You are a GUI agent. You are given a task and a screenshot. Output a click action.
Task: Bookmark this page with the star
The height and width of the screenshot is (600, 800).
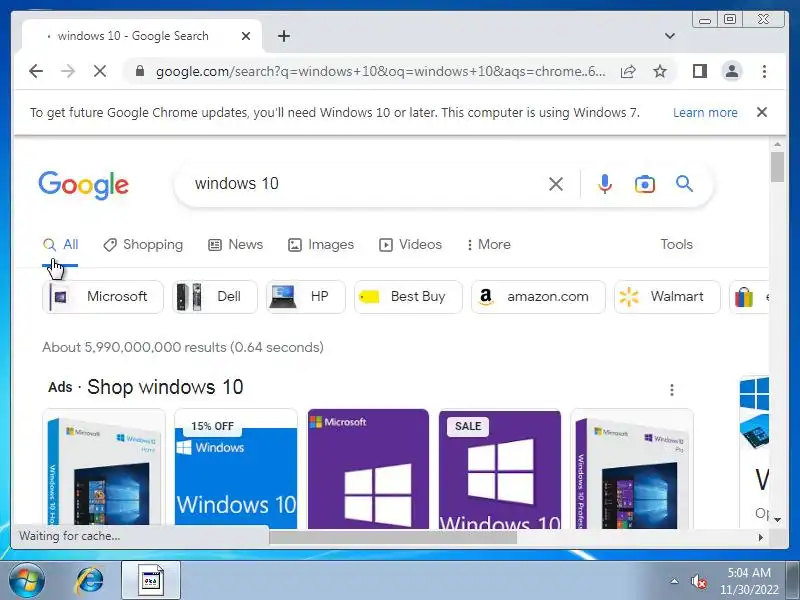click(660, 71)
